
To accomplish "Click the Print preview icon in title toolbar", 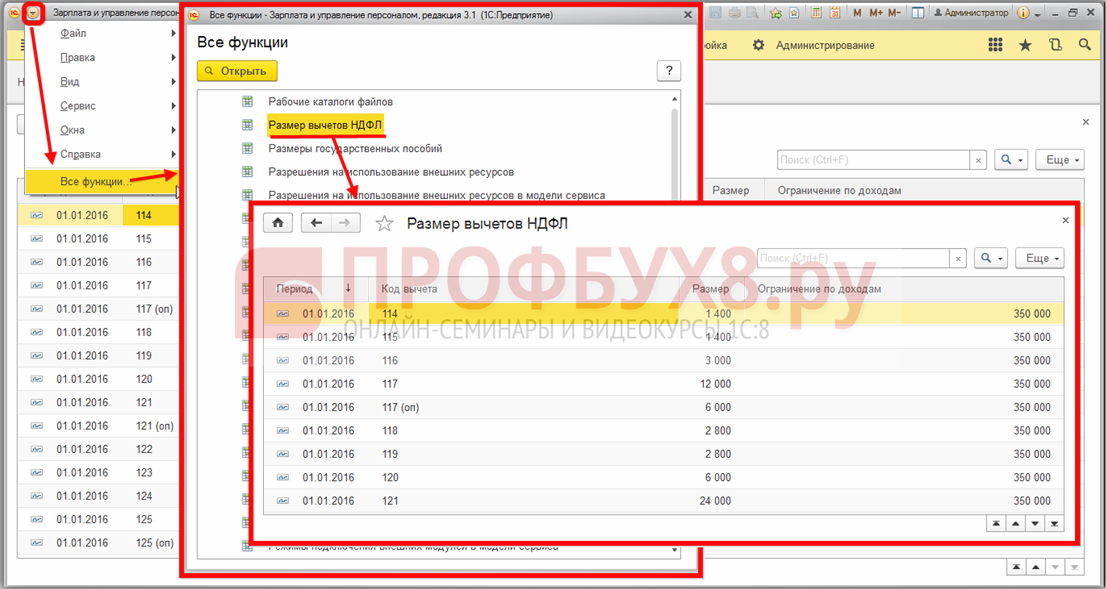I will 753,13.
